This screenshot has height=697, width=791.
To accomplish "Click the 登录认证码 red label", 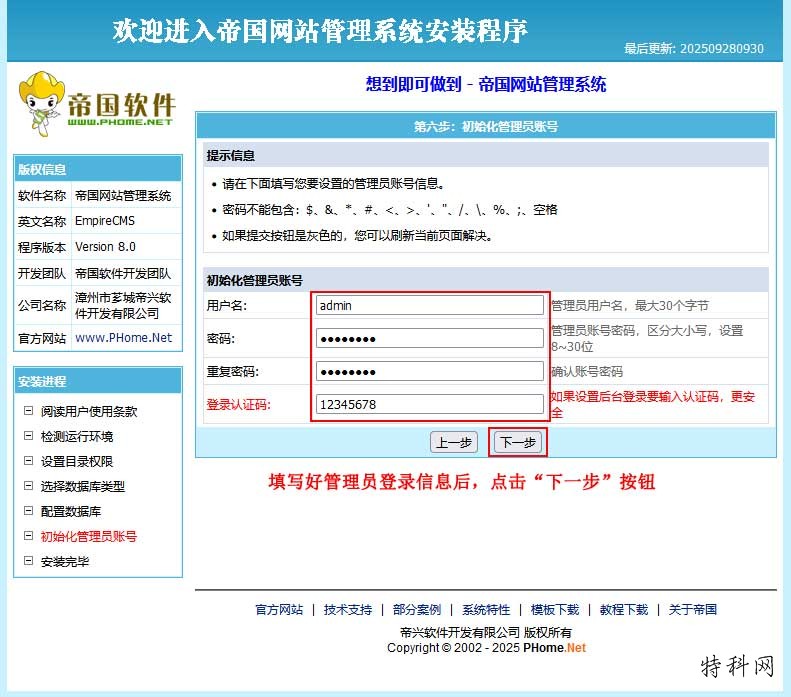I will (238, 404).
